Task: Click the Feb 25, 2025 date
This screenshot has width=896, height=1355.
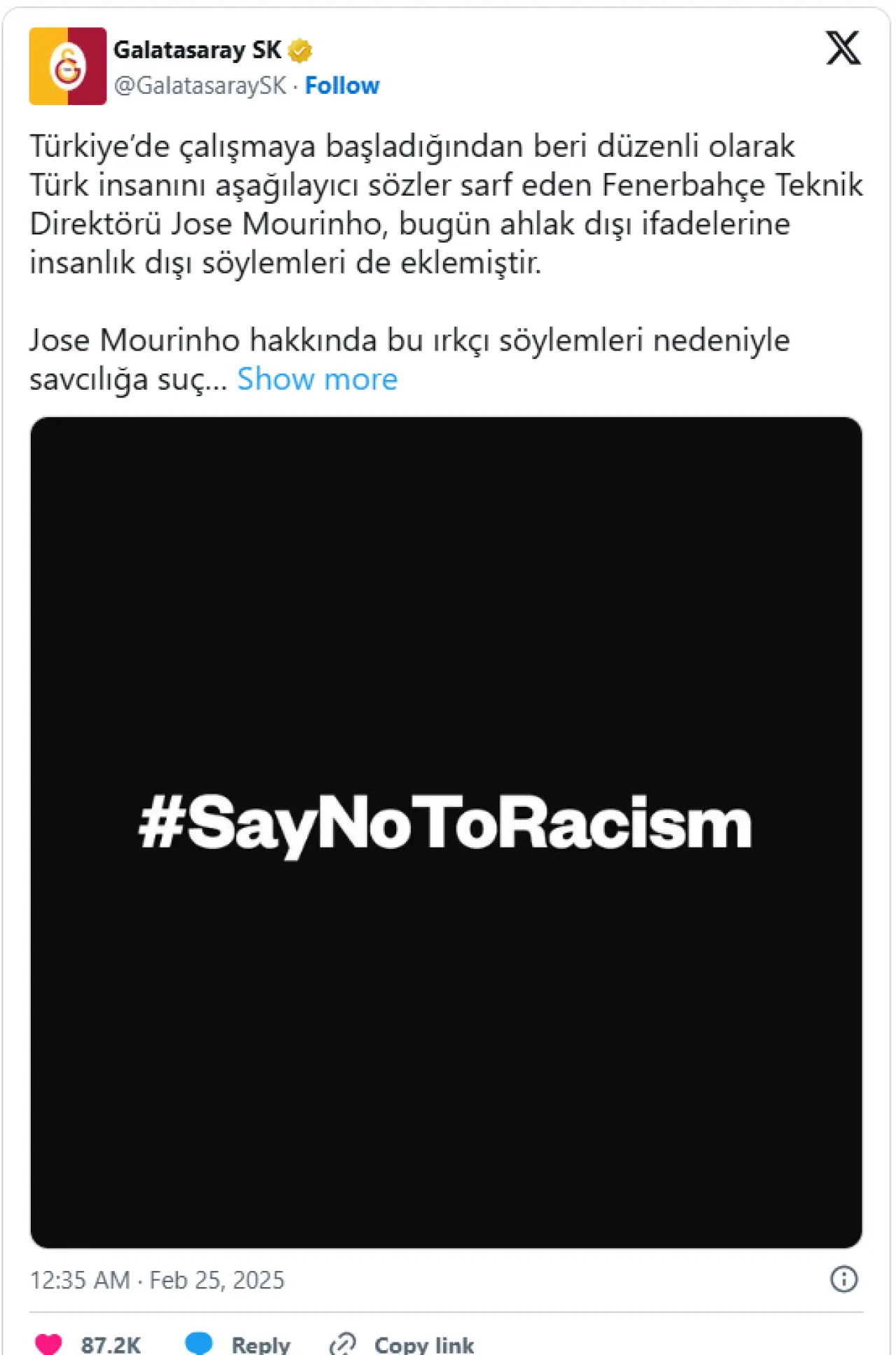Action: pyautogui.click(x=217, y=1280)
